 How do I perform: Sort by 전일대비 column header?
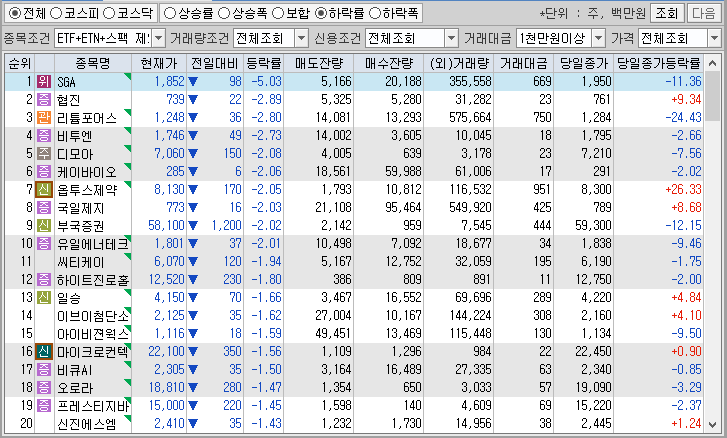click(215, 63)
